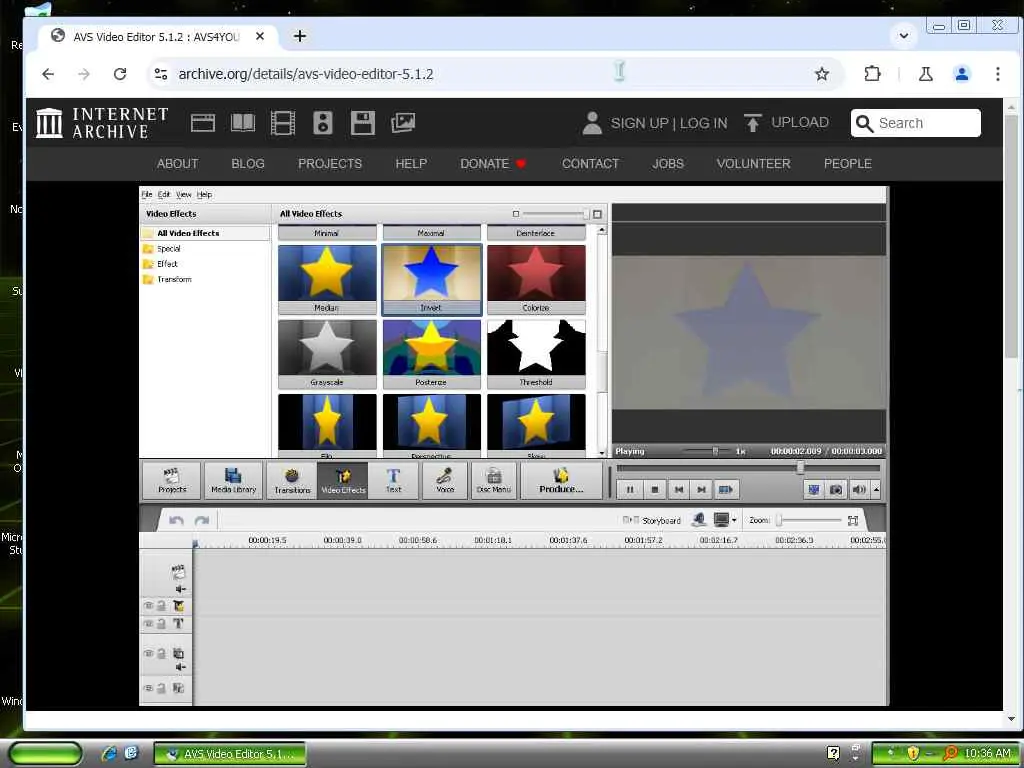The width and height of the screenshot is (1024, 768).
Task: Open Internet Archive software floppy icon
Action: [362, 123]
